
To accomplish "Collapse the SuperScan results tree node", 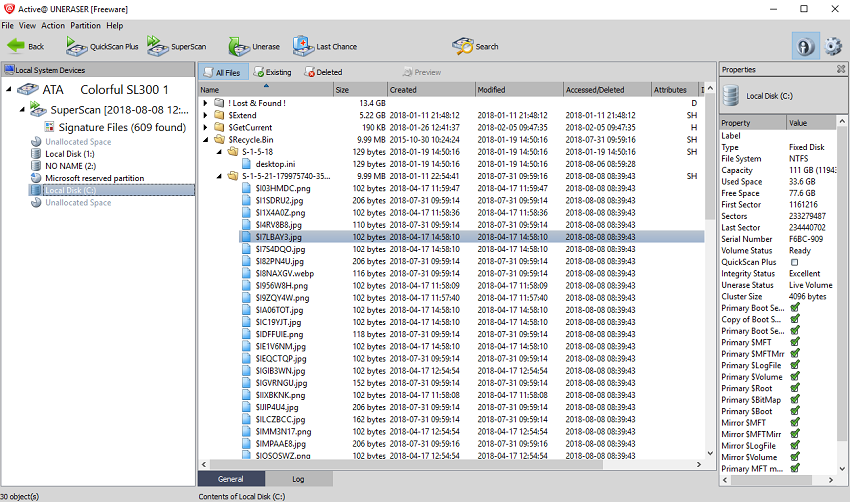I will (22, 110).
